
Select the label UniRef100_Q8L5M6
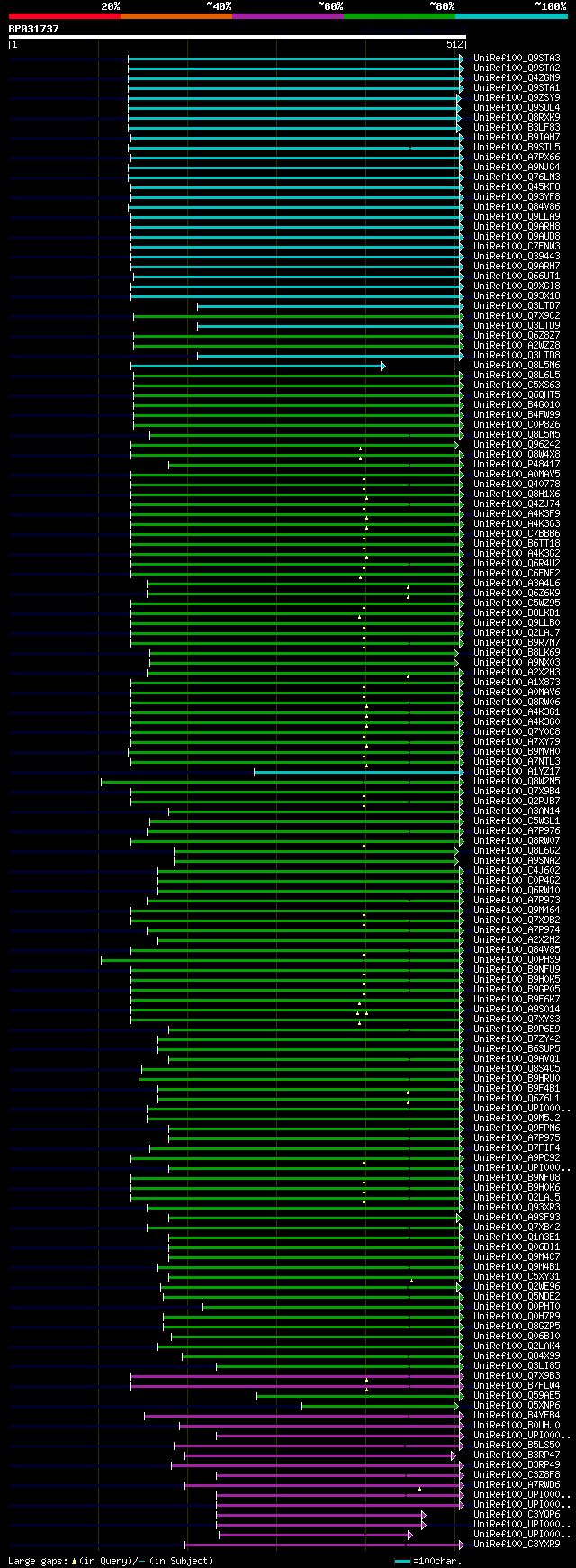pos(517,366)
